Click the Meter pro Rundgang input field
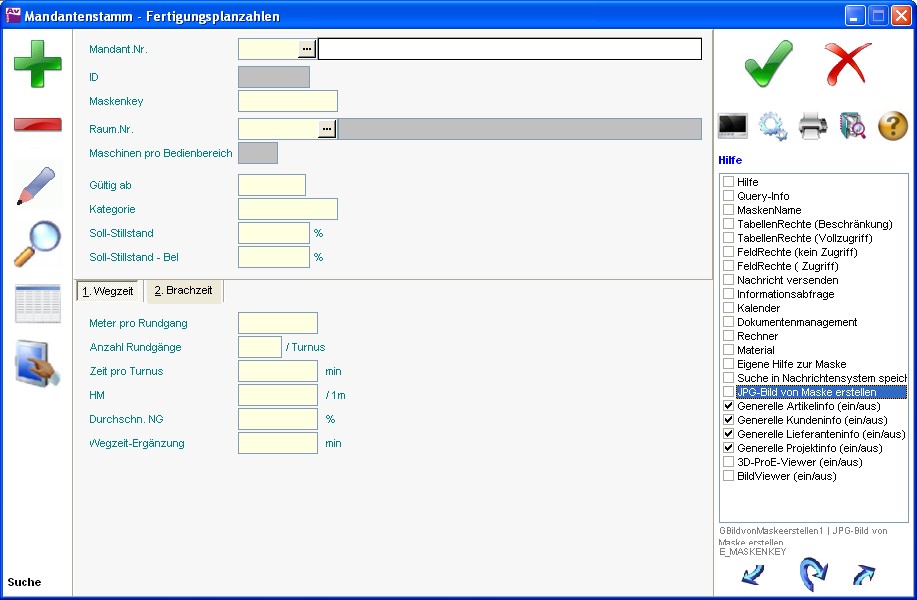The image size is (917, 600). 277,323
